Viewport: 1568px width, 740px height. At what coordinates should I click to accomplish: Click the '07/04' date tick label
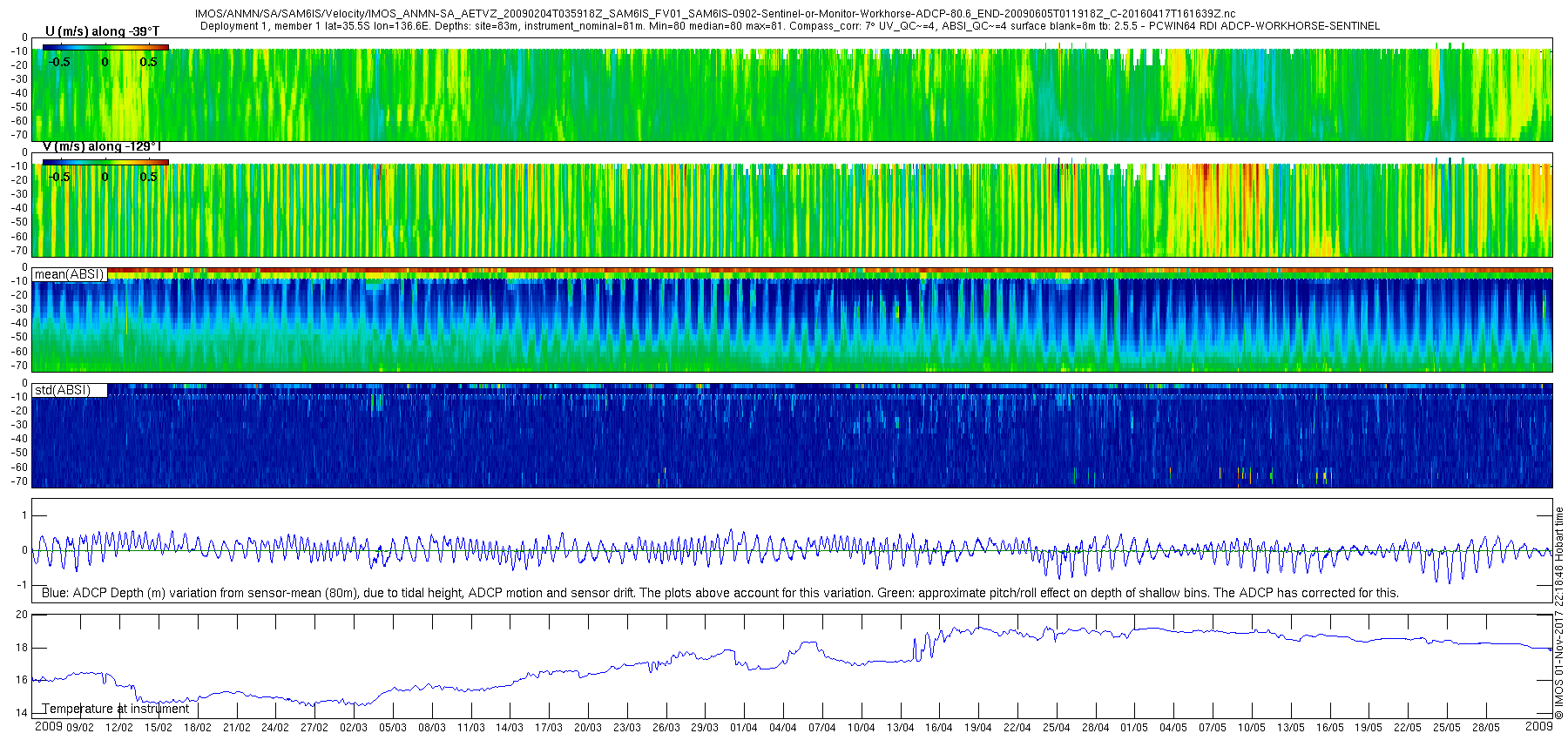point(822,728)
